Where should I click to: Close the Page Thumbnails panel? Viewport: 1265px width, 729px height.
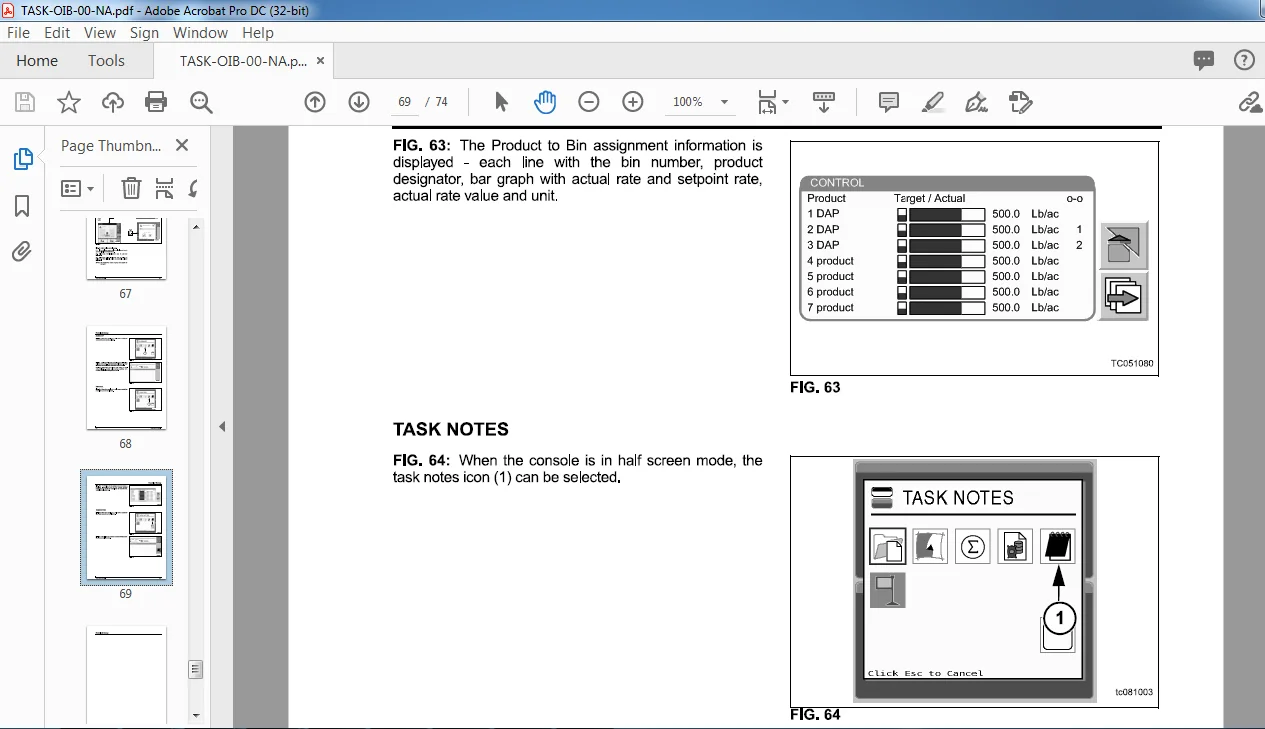pos(182,145)
